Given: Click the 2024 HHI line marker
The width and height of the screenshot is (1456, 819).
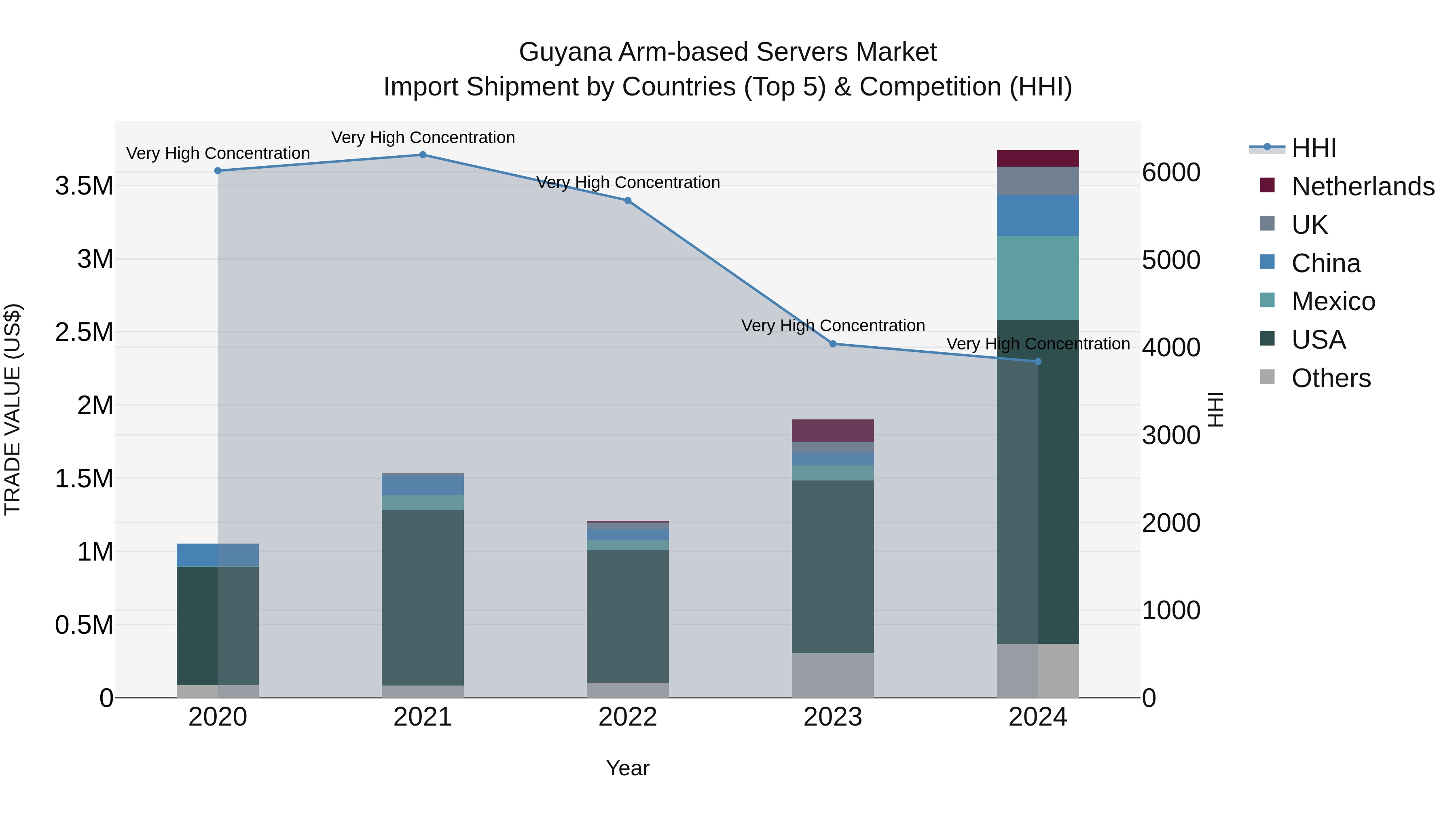Looking at the screenshot, I should 1038,362.
